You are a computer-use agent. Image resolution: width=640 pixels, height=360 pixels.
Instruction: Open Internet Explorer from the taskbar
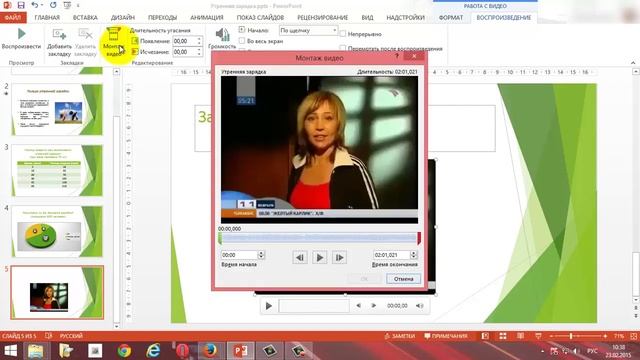point(153,351)
